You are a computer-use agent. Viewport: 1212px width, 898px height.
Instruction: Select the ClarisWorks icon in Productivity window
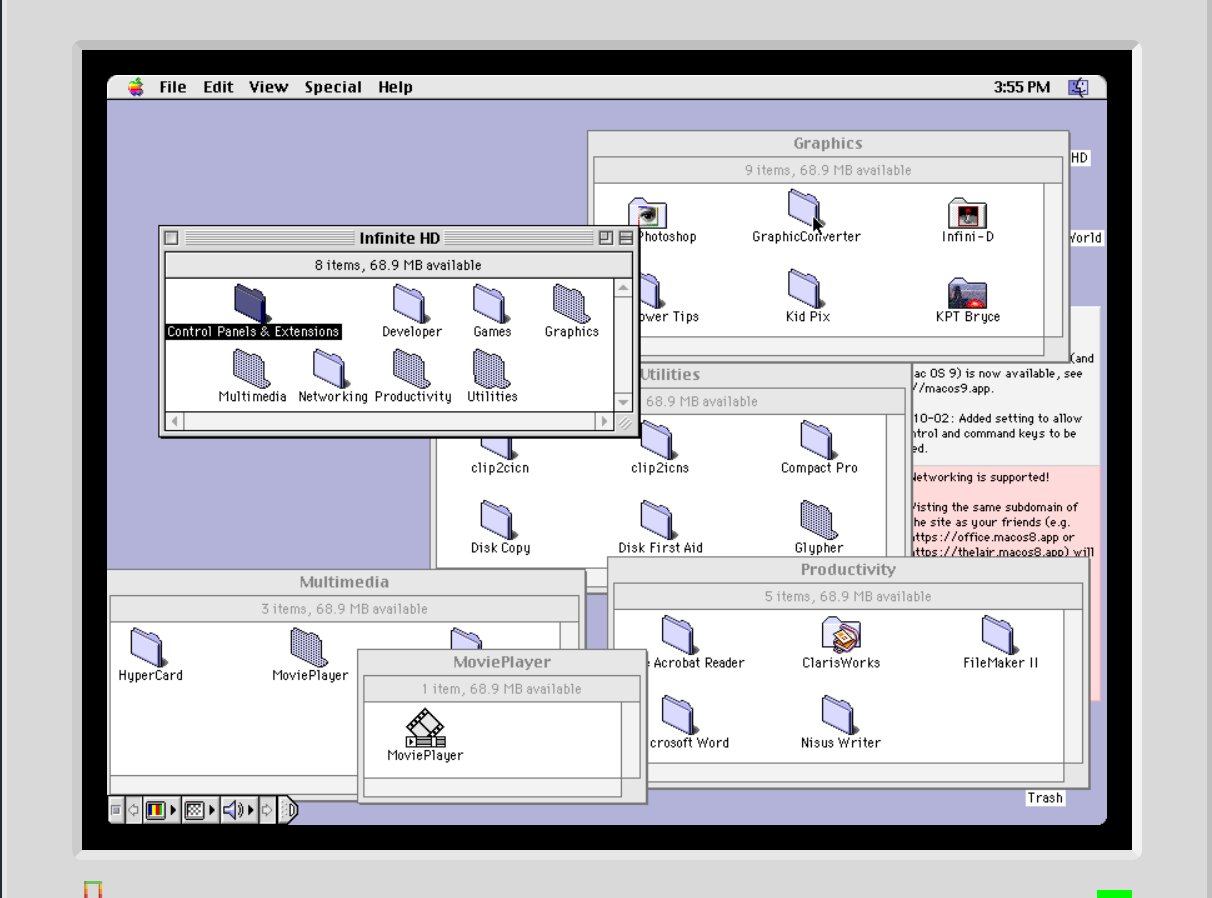841,634
